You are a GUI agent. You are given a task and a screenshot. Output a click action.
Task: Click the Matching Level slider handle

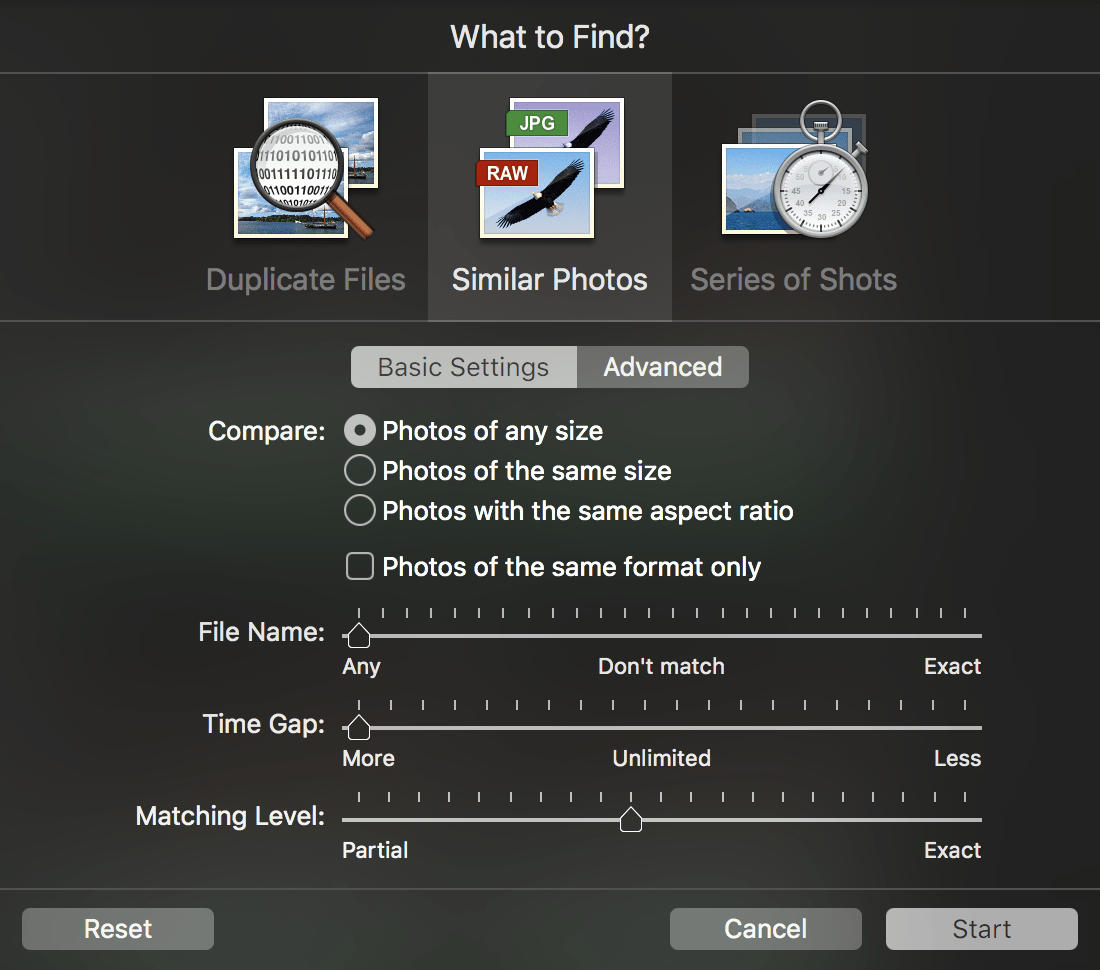point(630,820)
